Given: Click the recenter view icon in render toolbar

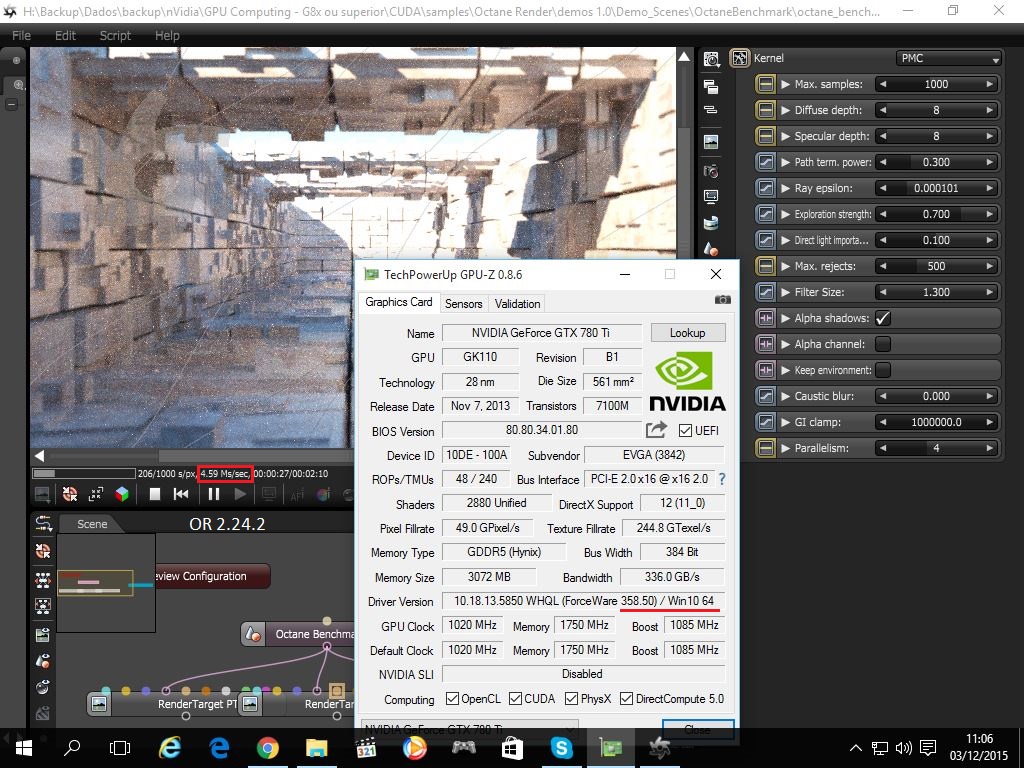Looking at the screenshot, I should pyautogui.click(x=70, y=494).
